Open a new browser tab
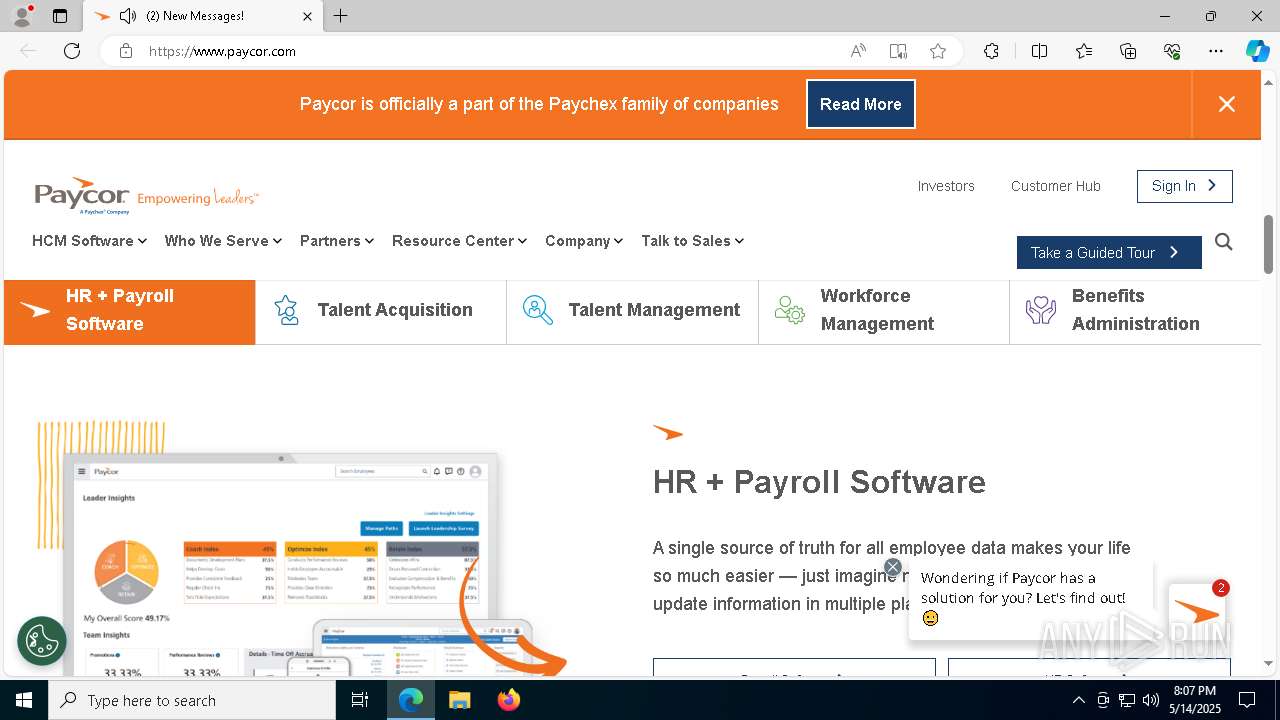The image size is (1280, 720). 341,16
